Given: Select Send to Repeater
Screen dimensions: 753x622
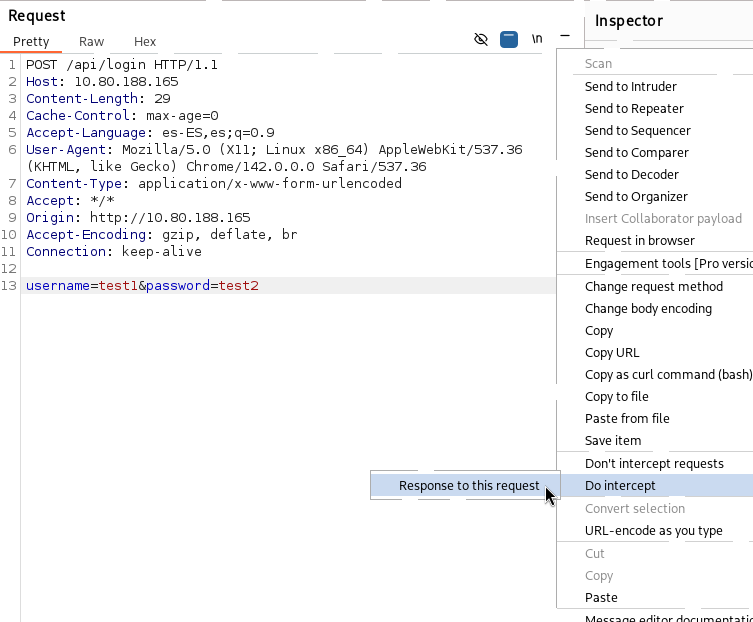Looking at the screenshot, I should pos(634,109).
